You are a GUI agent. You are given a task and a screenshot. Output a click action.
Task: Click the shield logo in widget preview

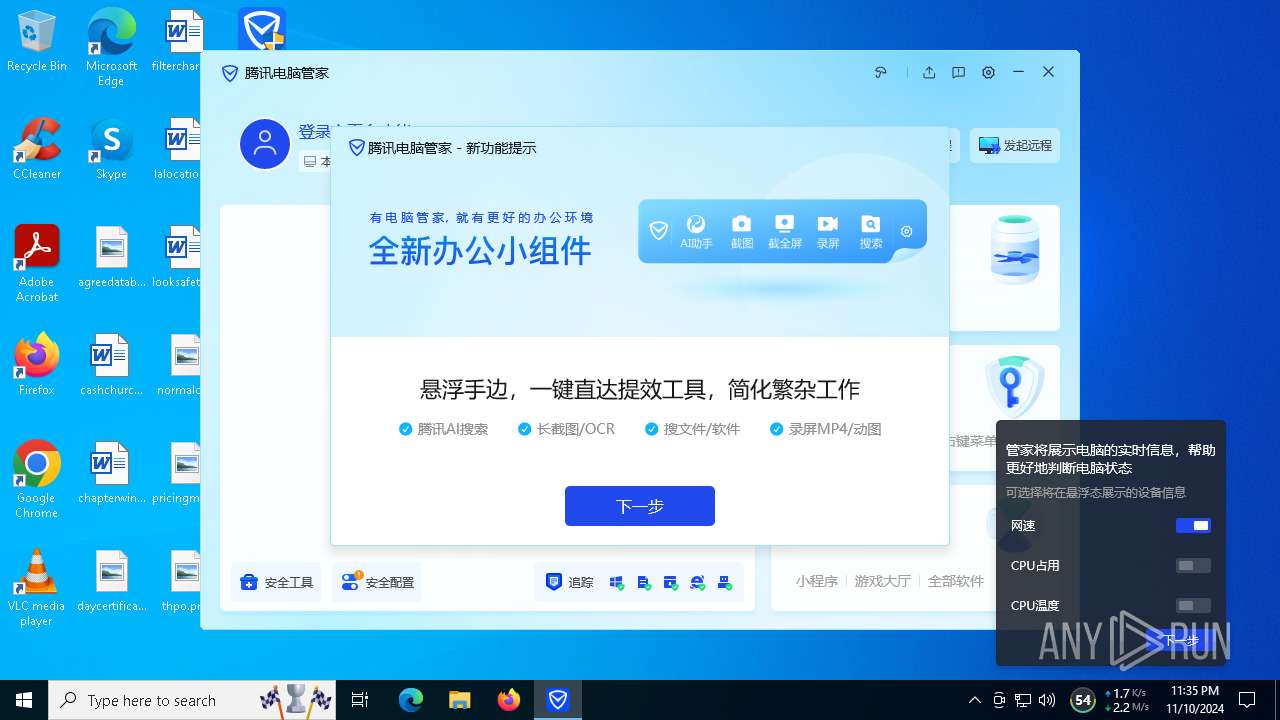click(658, 231)
